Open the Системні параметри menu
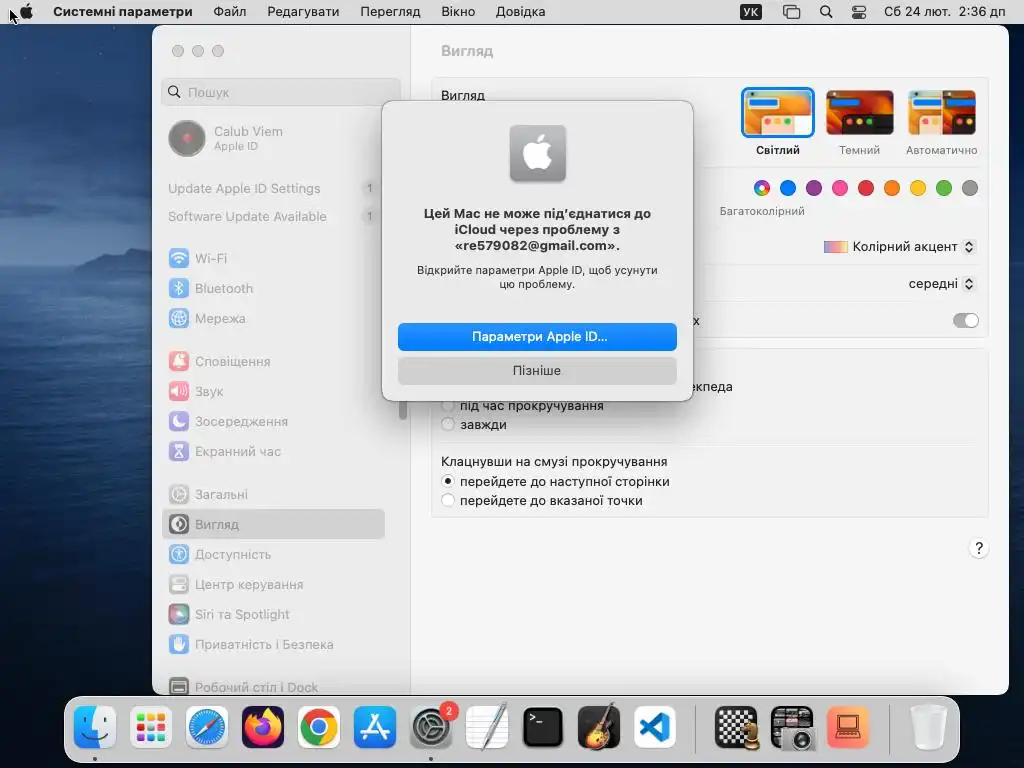The height and width of the screenshot is (768, 1024). pyautogui.click(x=123, y=12)
